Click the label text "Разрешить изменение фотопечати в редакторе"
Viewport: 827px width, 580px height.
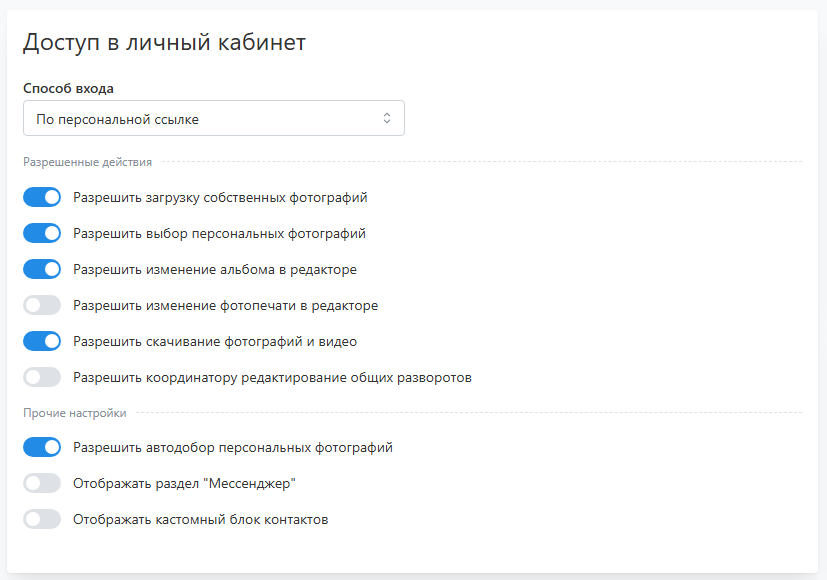(225, 305)
